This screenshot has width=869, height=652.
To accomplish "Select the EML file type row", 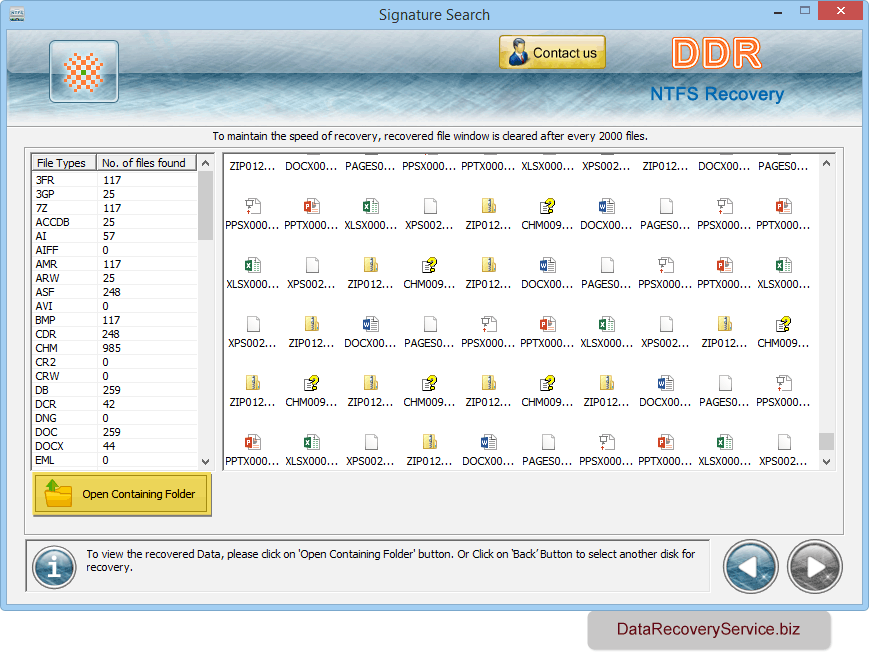I will pyautogui.click(x=114, y=460).
